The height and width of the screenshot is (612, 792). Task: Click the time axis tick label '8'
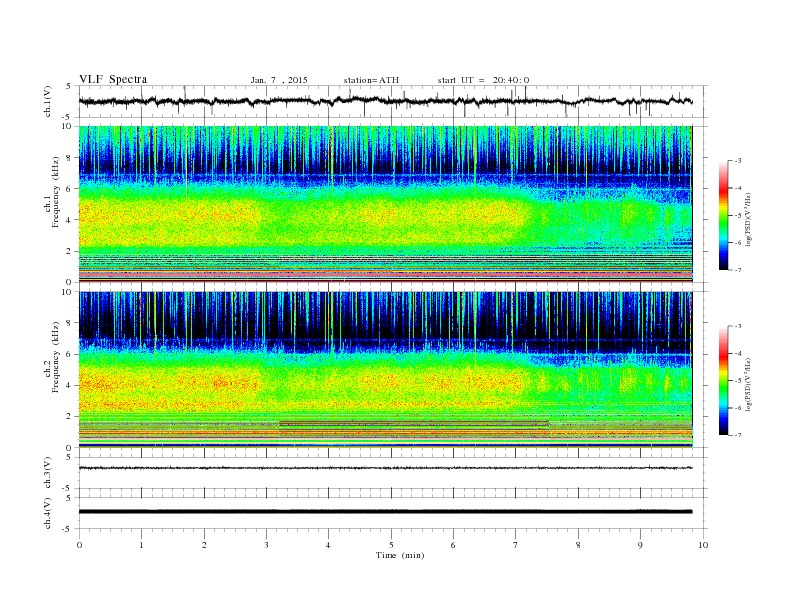[578, 545]
